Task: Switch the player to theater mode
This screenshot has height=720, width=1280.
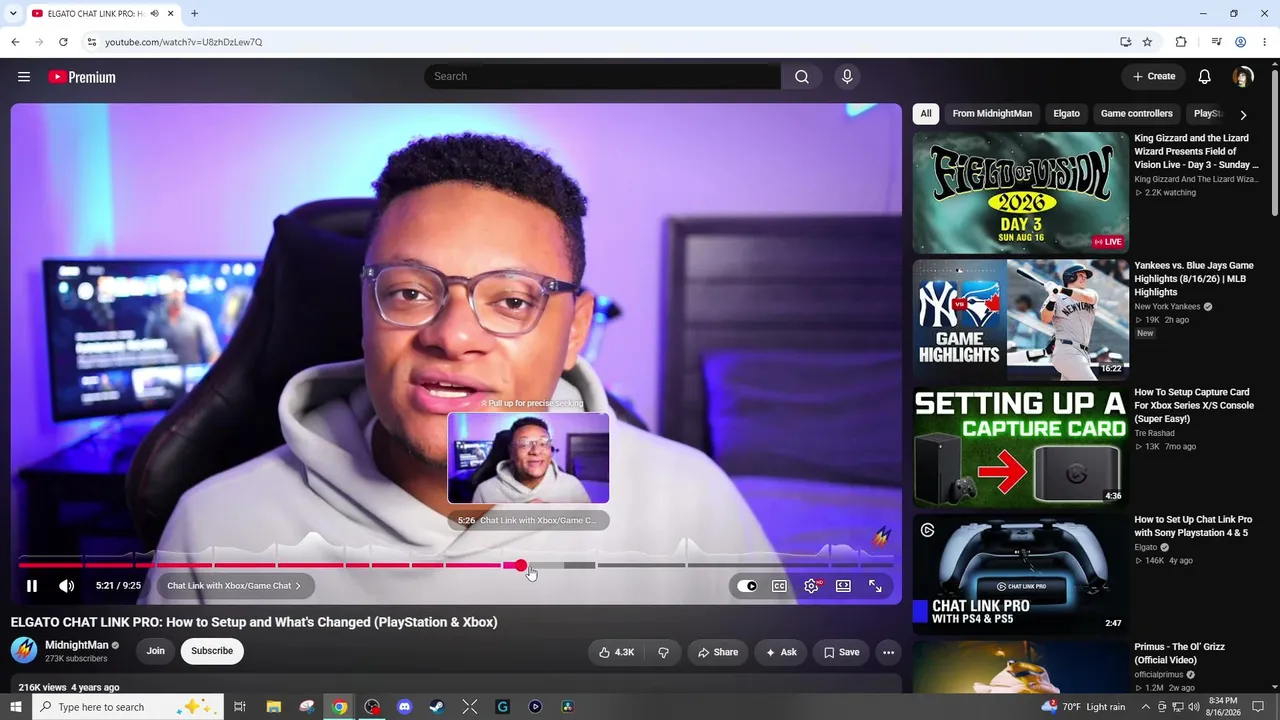Action: tap(843, 586)
